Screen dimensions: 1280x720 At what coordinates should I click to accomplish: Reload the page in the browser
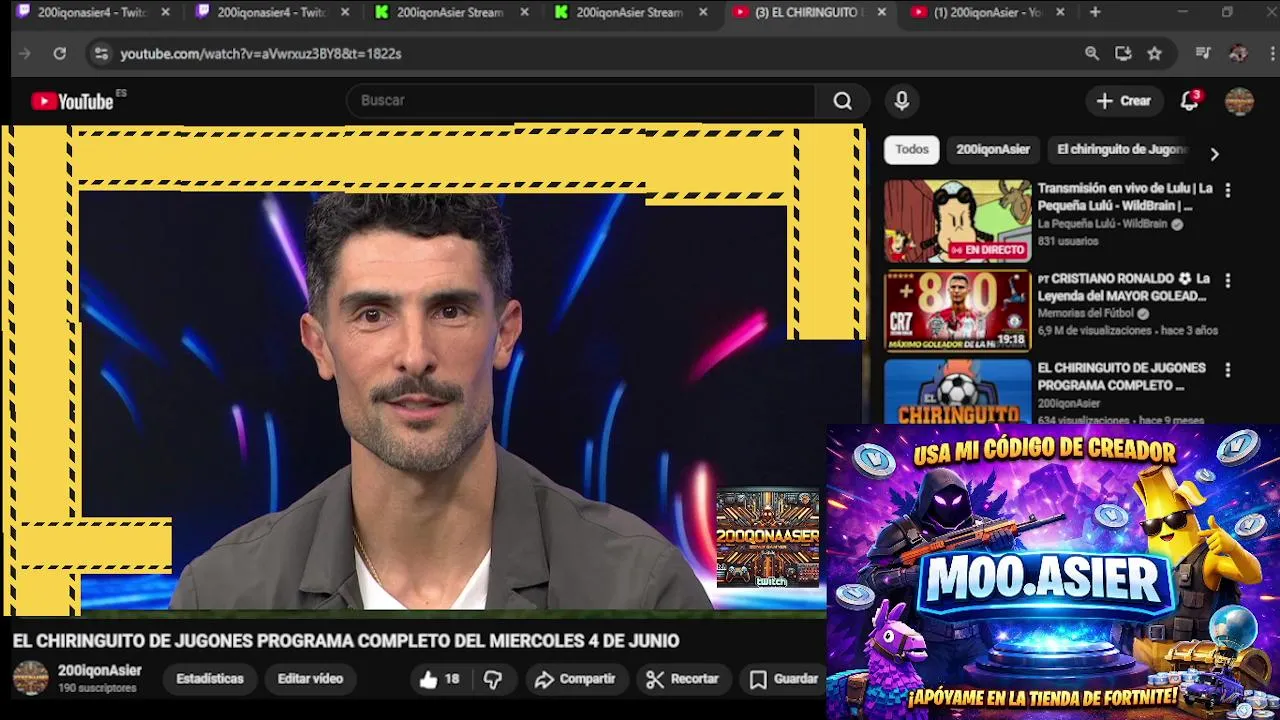coord(60,54)
